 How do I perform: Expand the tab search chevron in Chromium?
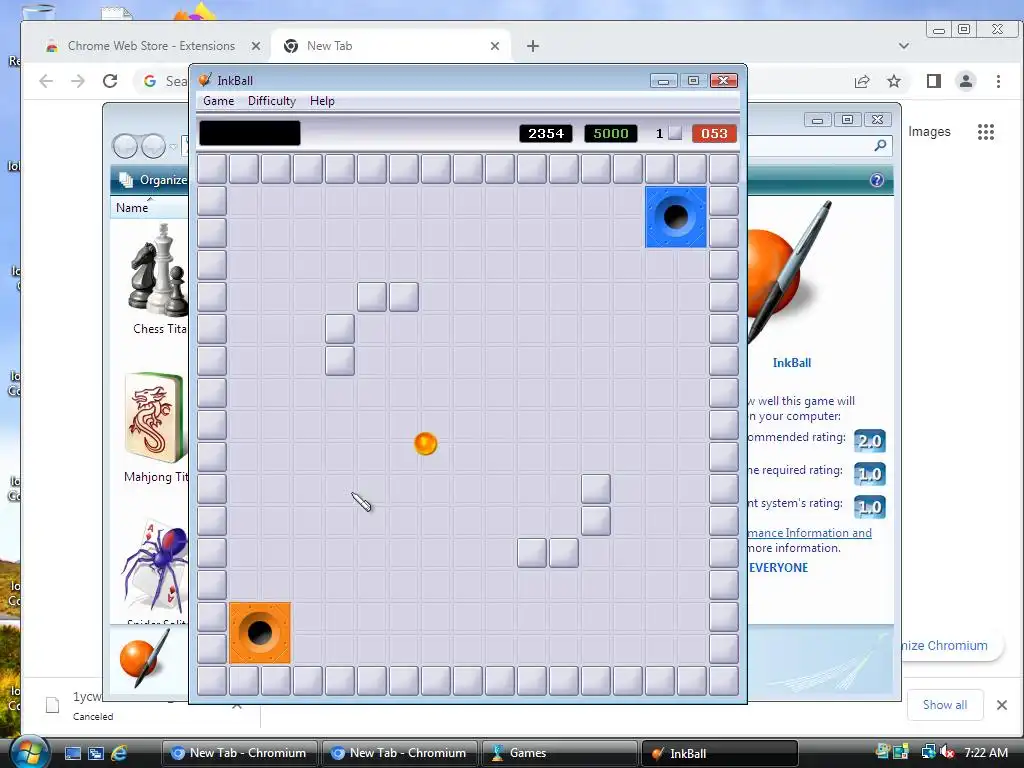pyautogui.click(x=904, y=46)
